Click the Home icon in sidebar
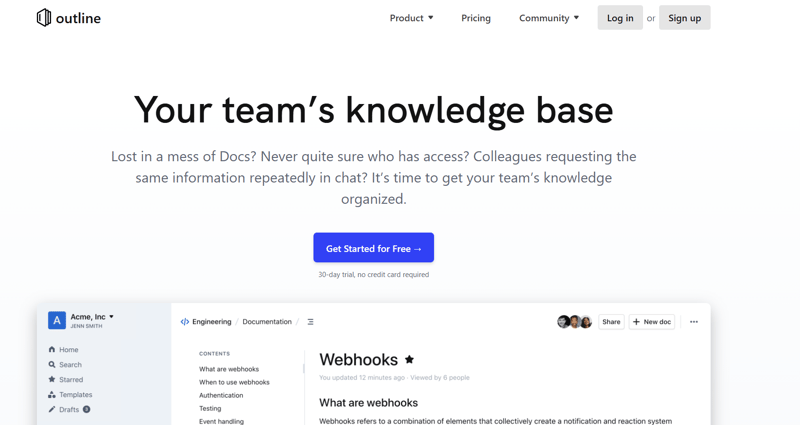800x425 pixels. point(52,350)
